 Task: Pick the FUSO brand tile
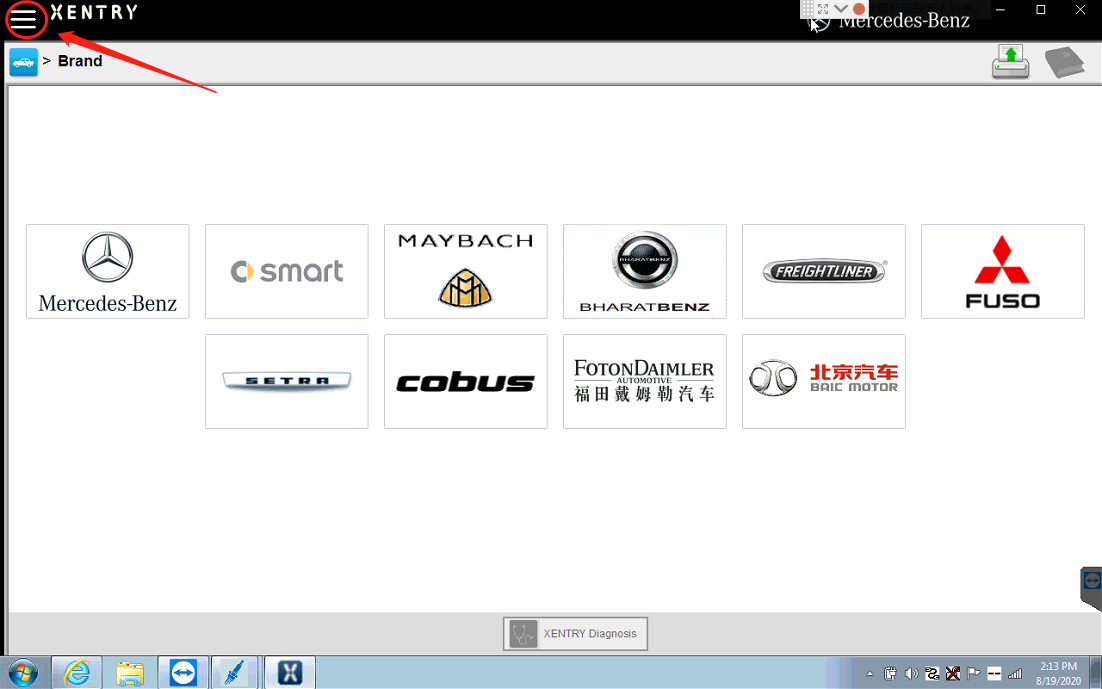[1003, 271]
